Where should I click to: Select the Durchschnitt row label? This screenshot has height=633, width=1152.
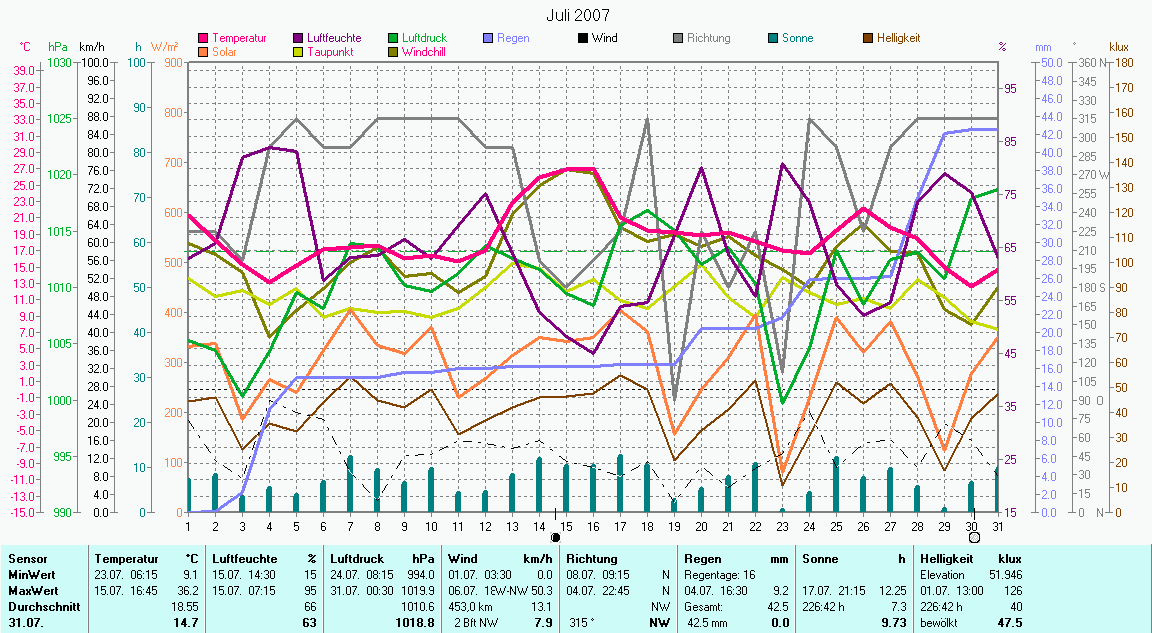[x=40, y=606]
